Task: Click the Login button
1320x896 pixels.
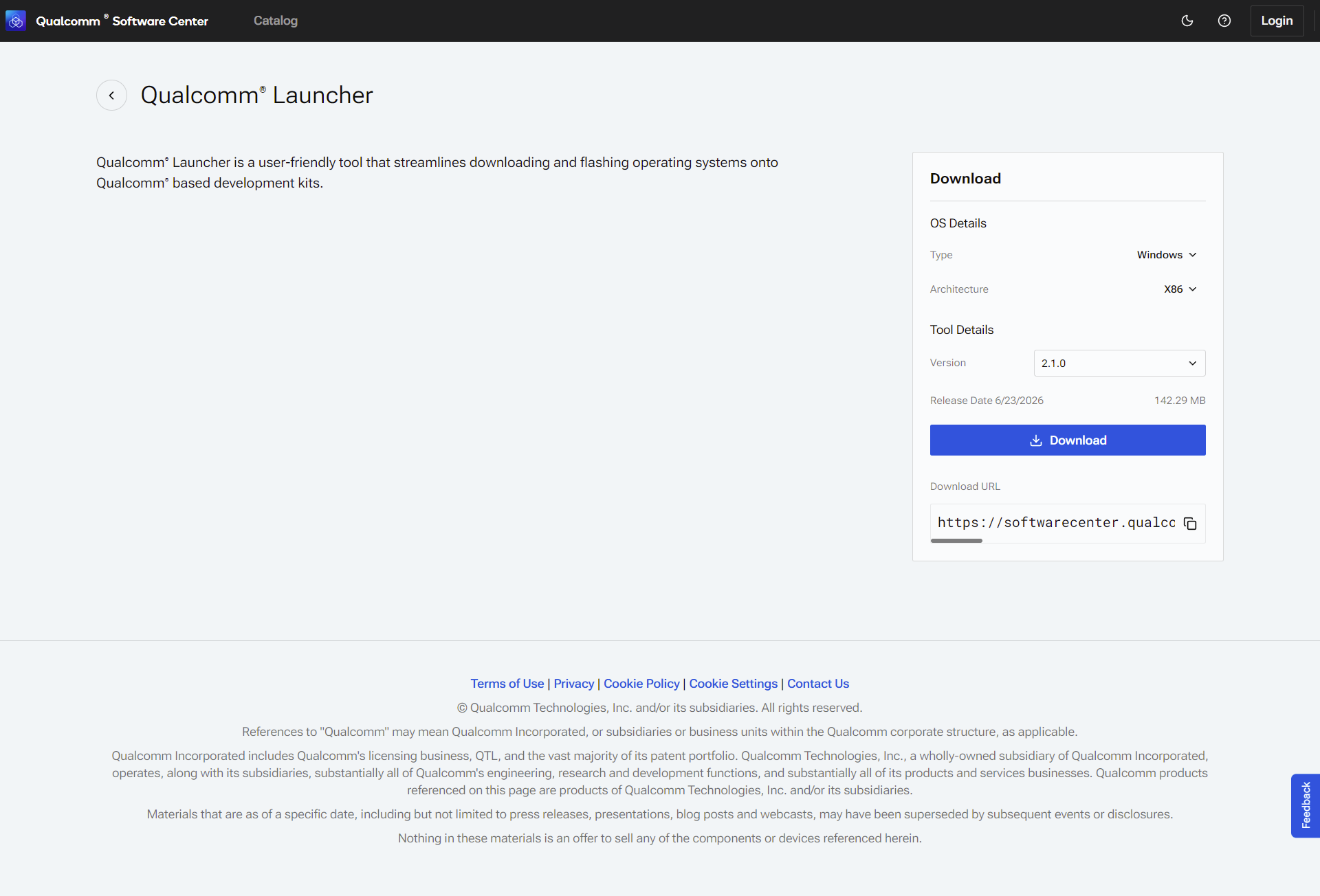Action: pyautogui.click(x=1277, y=21)
